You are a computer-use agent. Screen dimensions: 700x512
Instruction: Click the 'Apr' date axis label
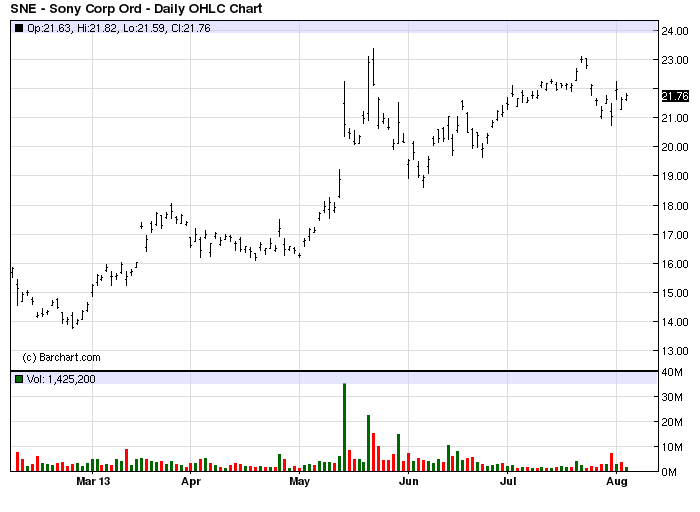(191, 482)
